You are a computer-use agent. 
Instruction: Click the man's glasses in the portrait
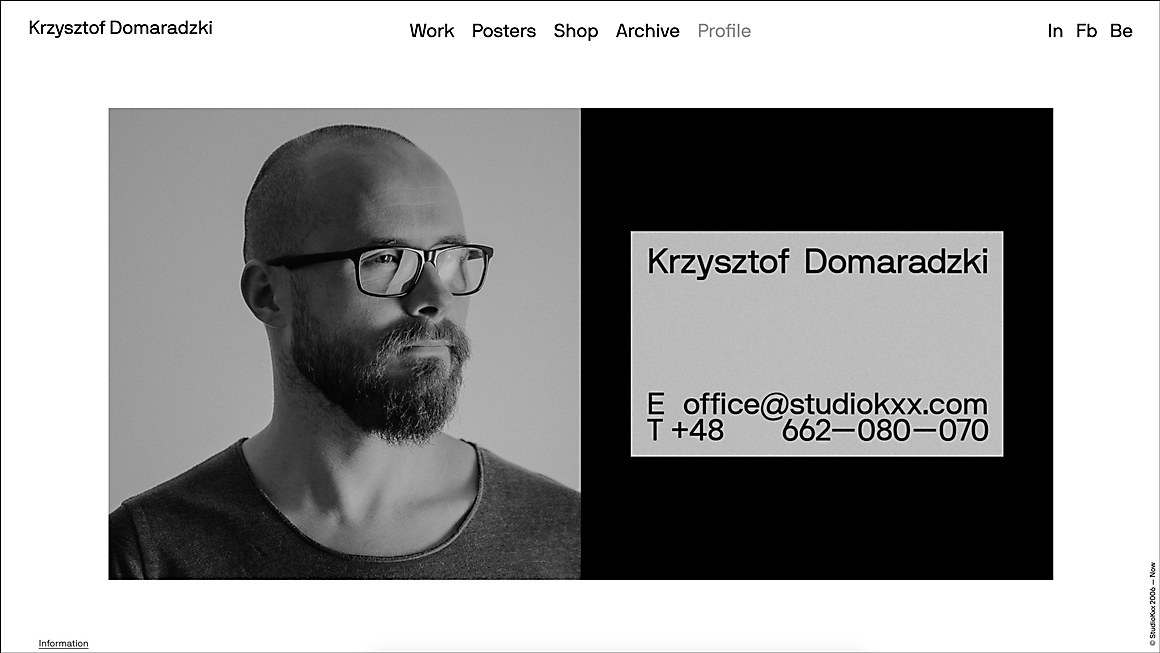pyautogui.click(x=381, y=270)
